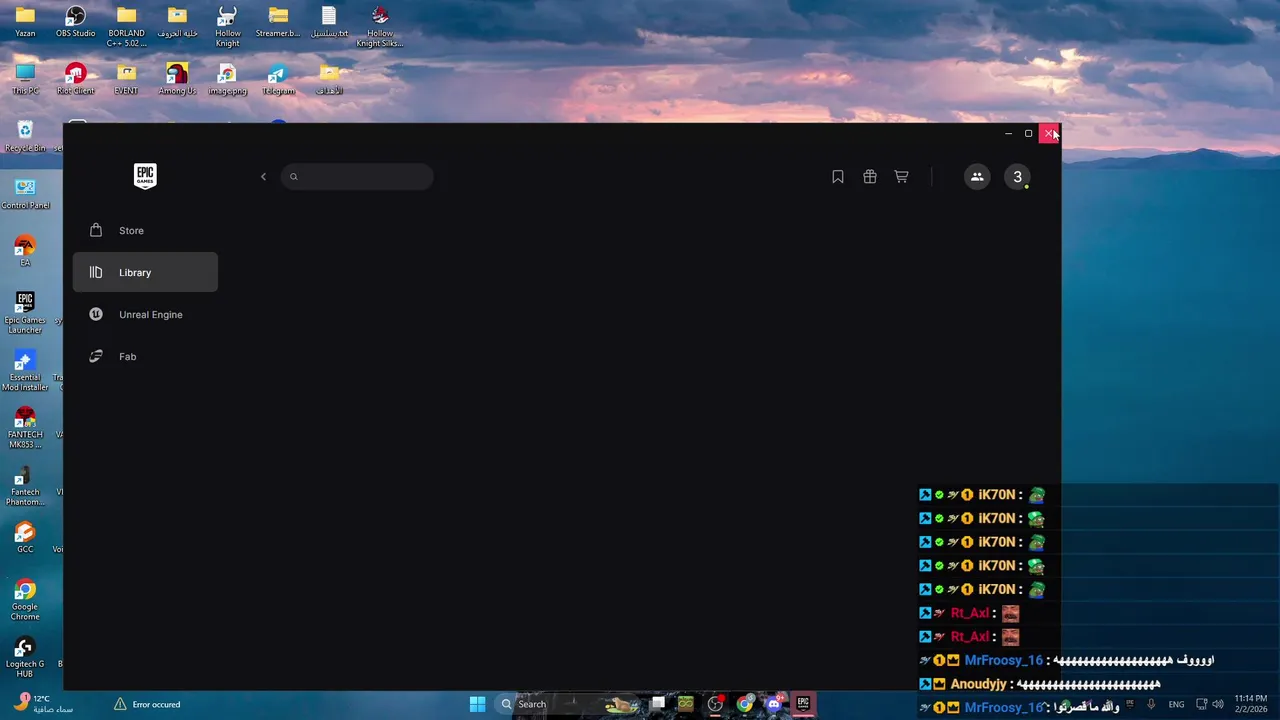
Task: Launch the EA app shortcut
Action: 25,250
